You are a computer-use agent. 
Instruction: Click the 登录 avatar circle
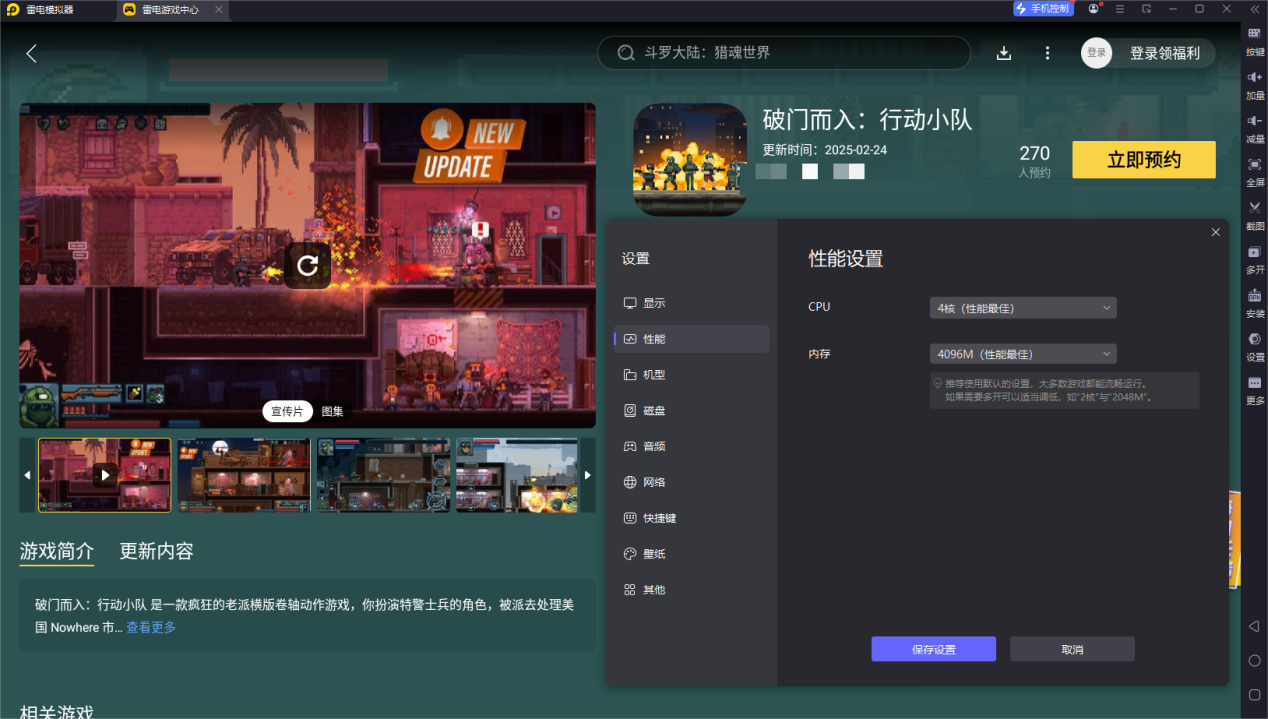1097,53
